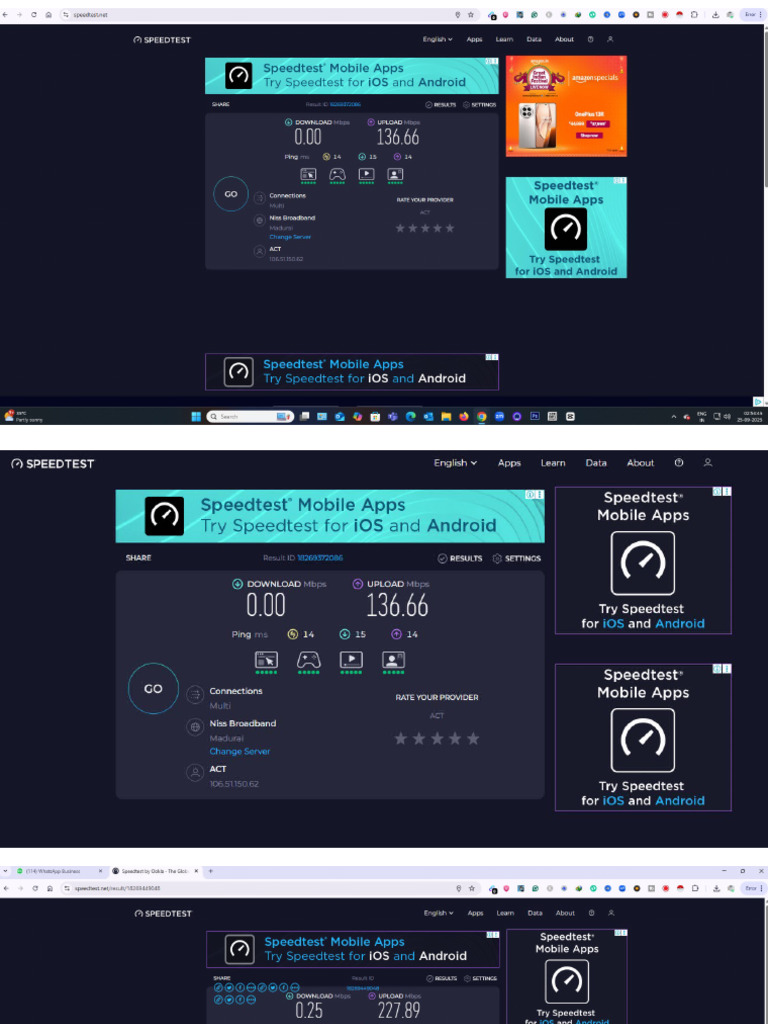Click video streaming icon in middle screenshot

pos(351,660)
